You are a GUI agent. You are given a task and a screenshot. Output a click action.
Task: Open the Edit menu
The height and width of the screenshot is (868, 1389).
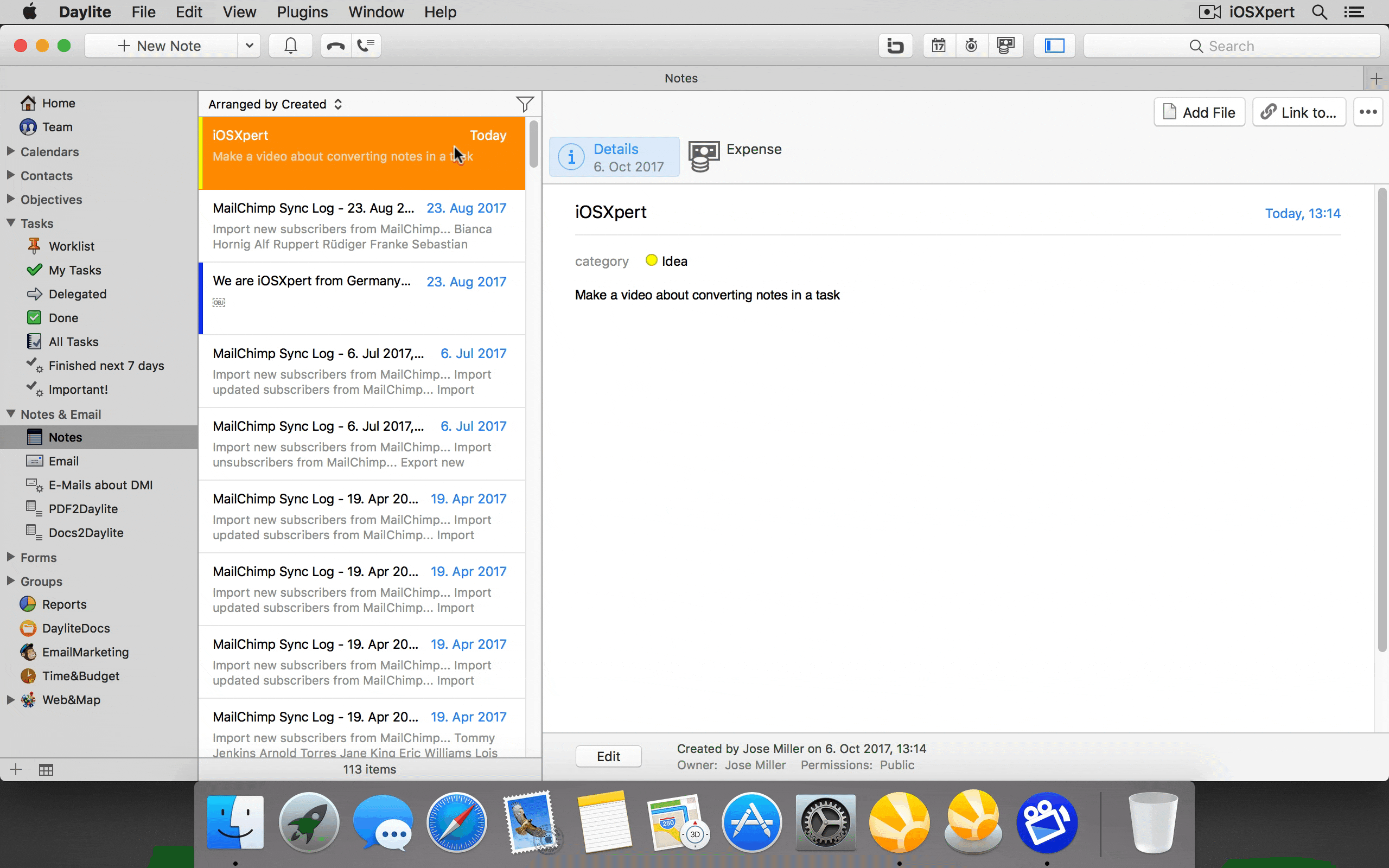tap(189, 11)
